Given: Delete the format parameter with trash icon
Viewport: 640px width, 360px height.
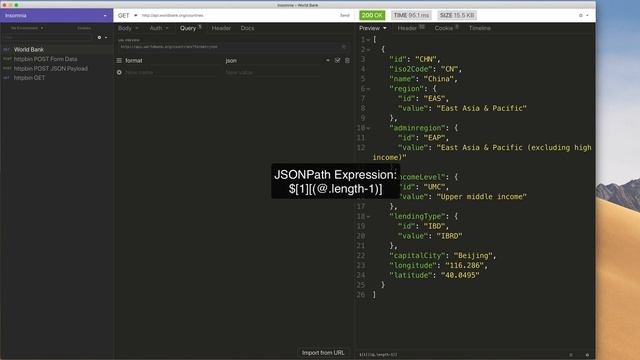Looking at the screenshot, I should (x=347, y=60).
